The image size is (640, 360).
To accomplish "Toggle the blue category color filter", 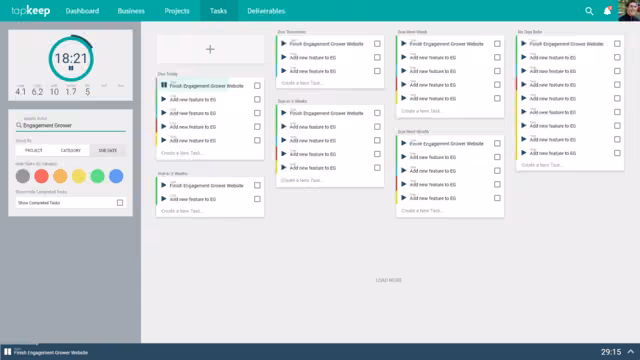I will 116,176.
